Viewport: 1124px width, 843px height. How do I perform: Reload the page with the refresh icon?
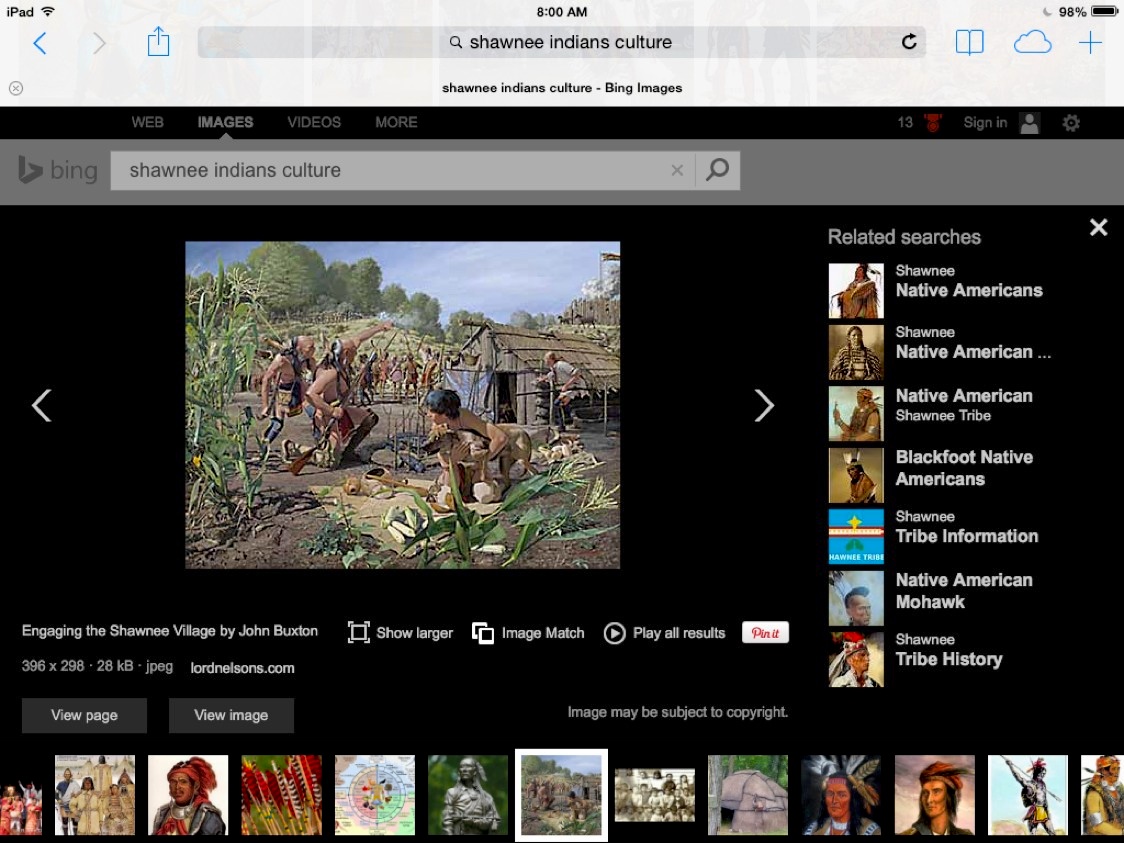[x=908, y=42]
